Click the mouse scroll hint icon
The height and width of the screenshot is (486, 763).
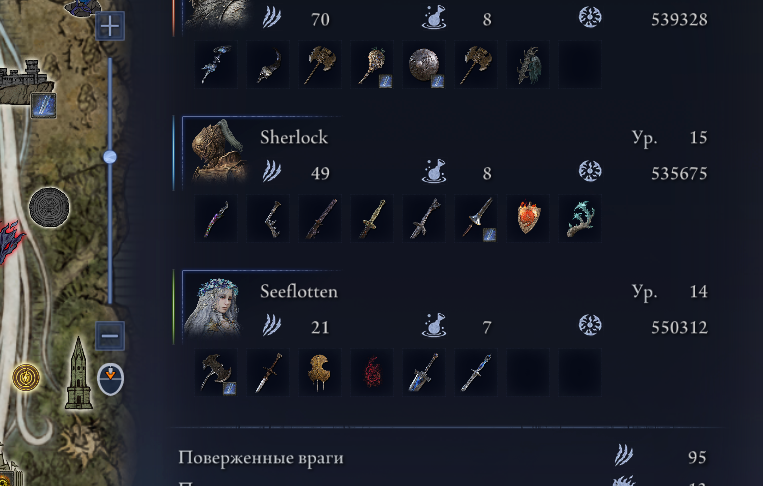110,378
